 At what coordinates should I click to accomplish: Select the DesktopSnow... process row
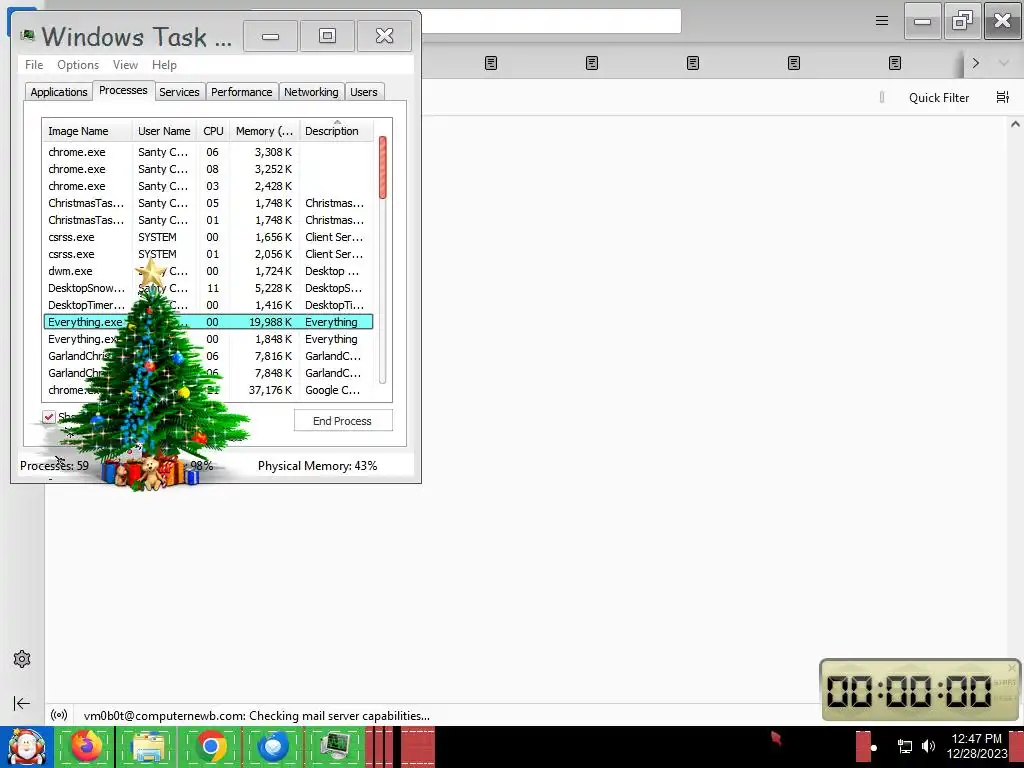point(208,287)
